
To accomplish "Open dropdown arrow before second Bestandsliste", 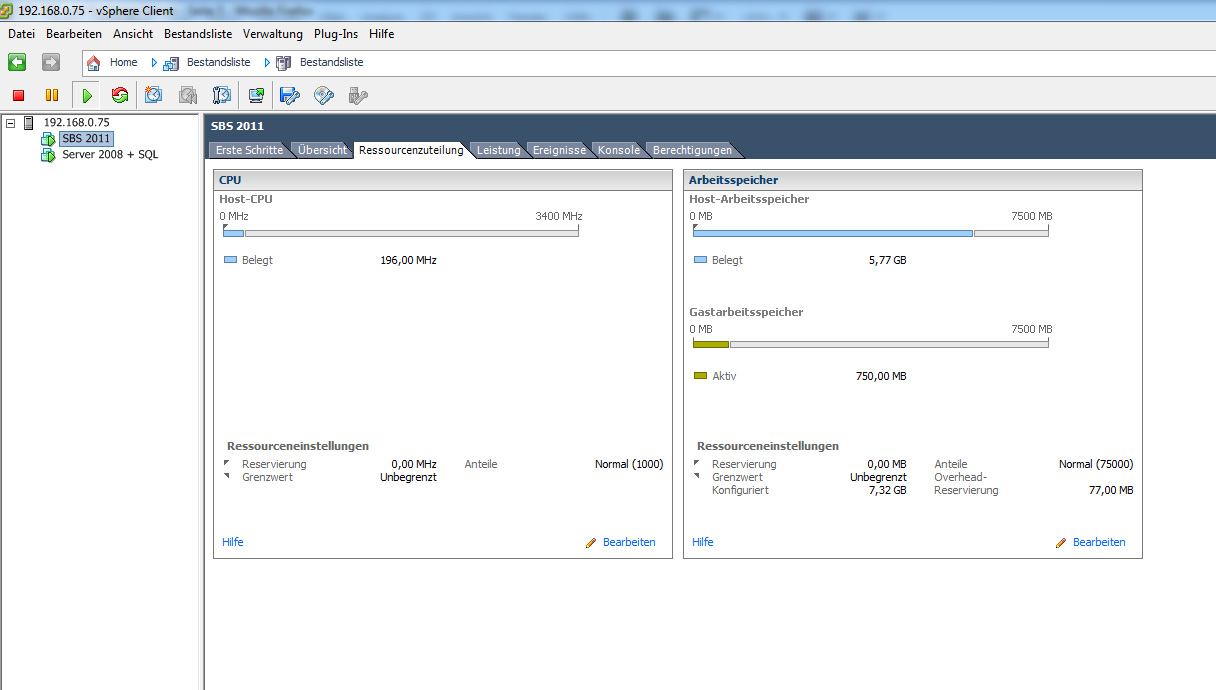I will [267, 62].
